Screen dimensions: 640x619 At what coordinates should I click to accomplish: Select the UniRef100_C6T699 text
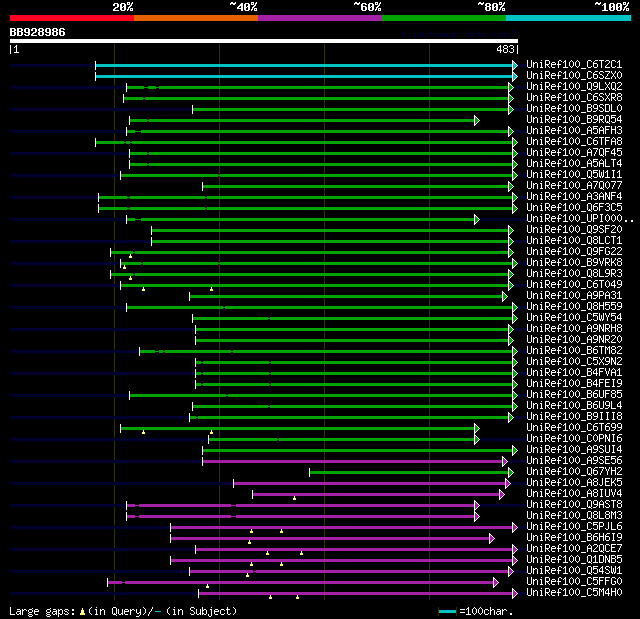click(x=574, y=428)
